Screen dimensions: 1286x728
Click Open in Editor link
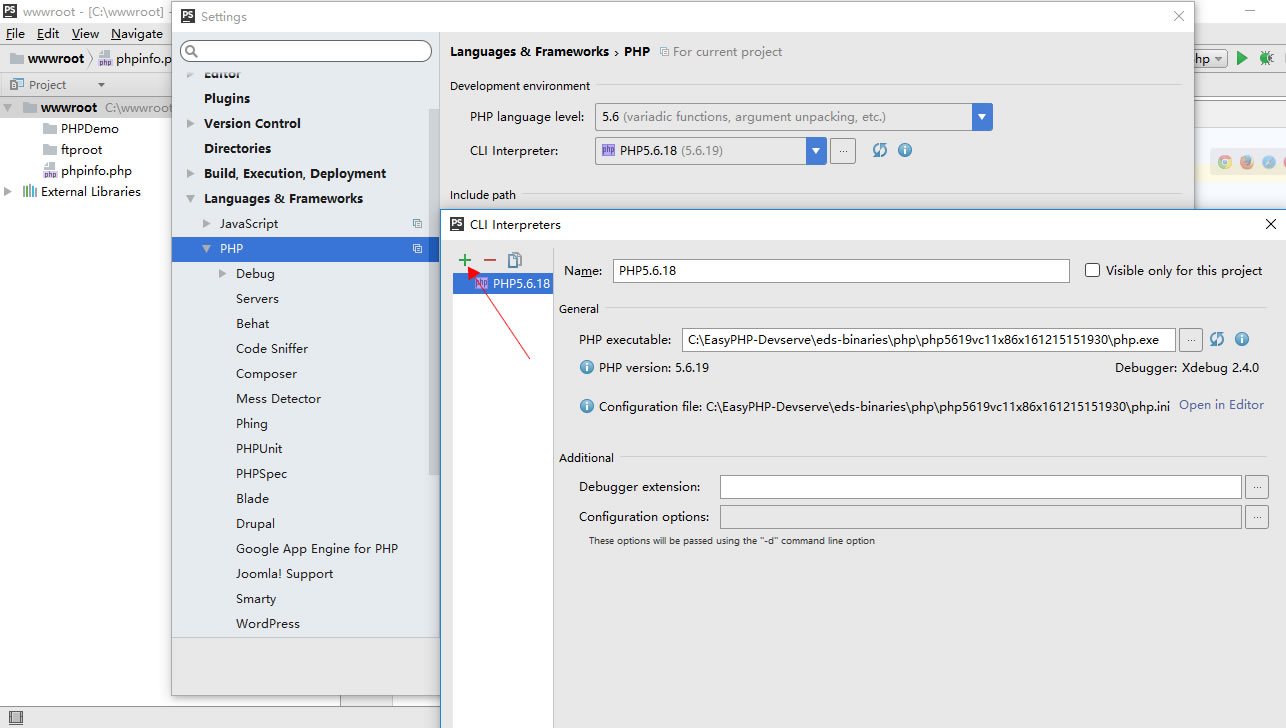pos(1221,405)
